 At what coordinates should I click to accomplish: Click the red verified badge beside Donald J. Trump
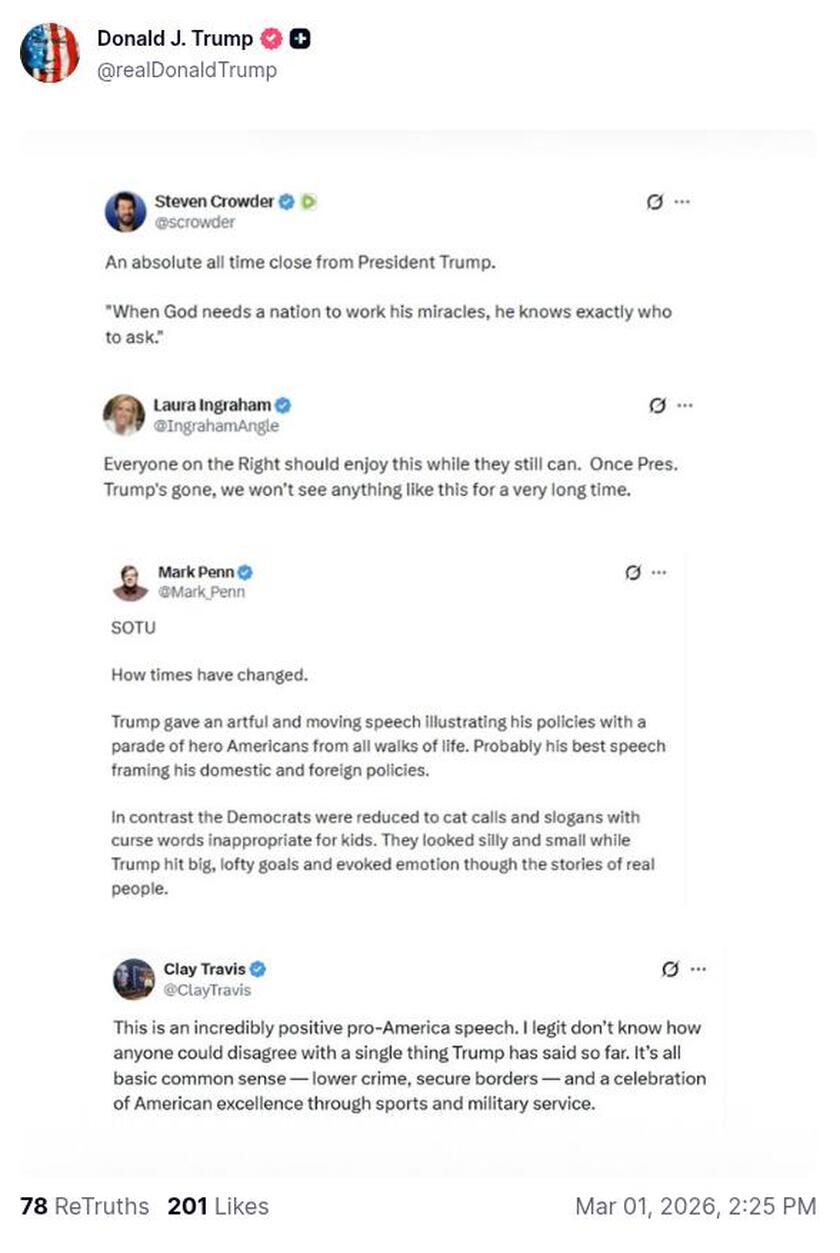[x=271, y=39]
